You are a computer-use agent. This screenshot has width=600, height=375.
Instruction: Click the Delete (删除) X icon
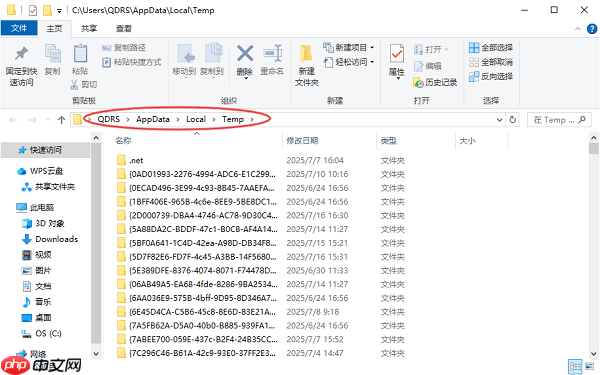[x=245, y=54]
